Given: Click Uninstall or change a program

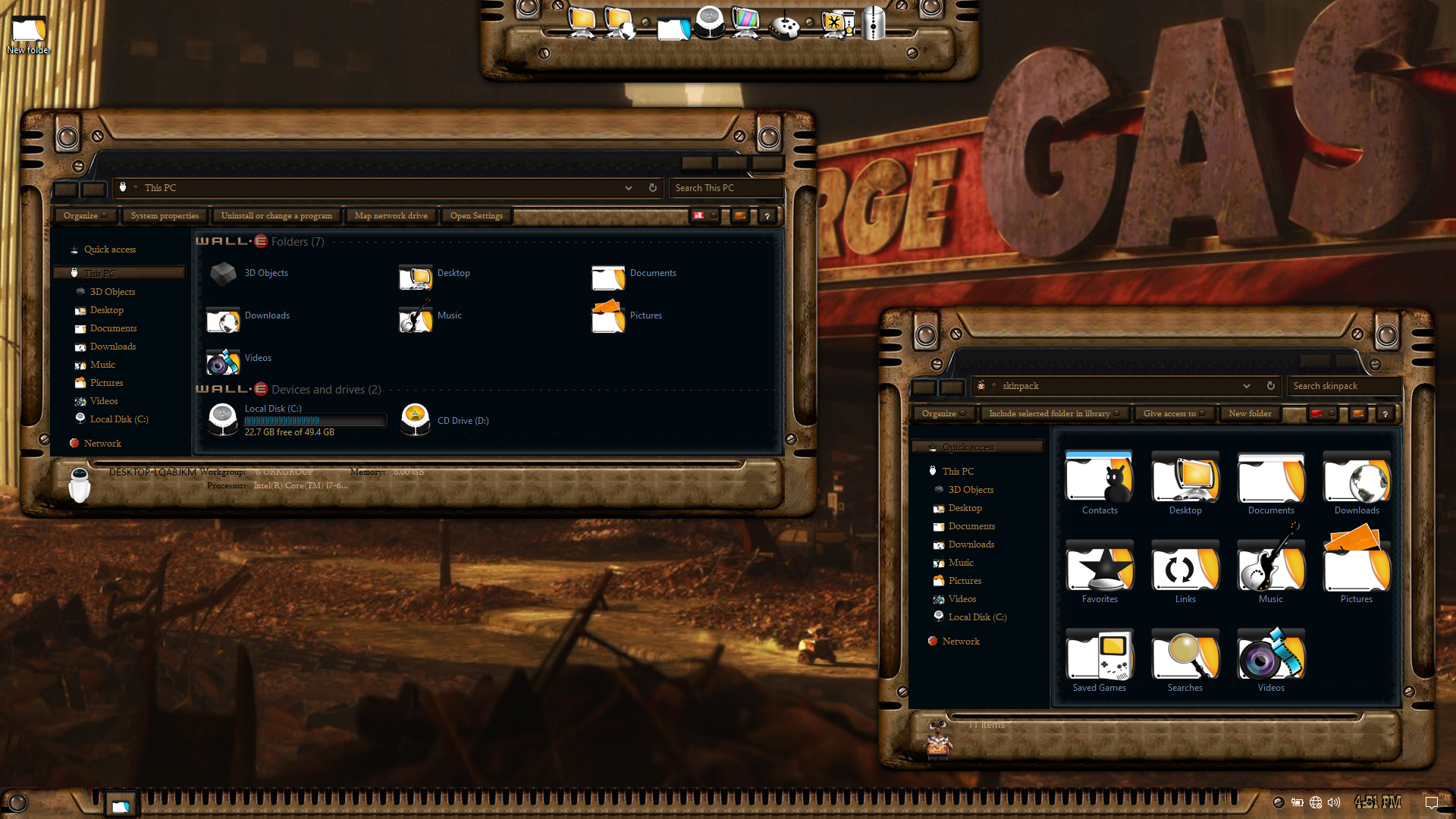Looking at the screenshot, I should [276, 216].
